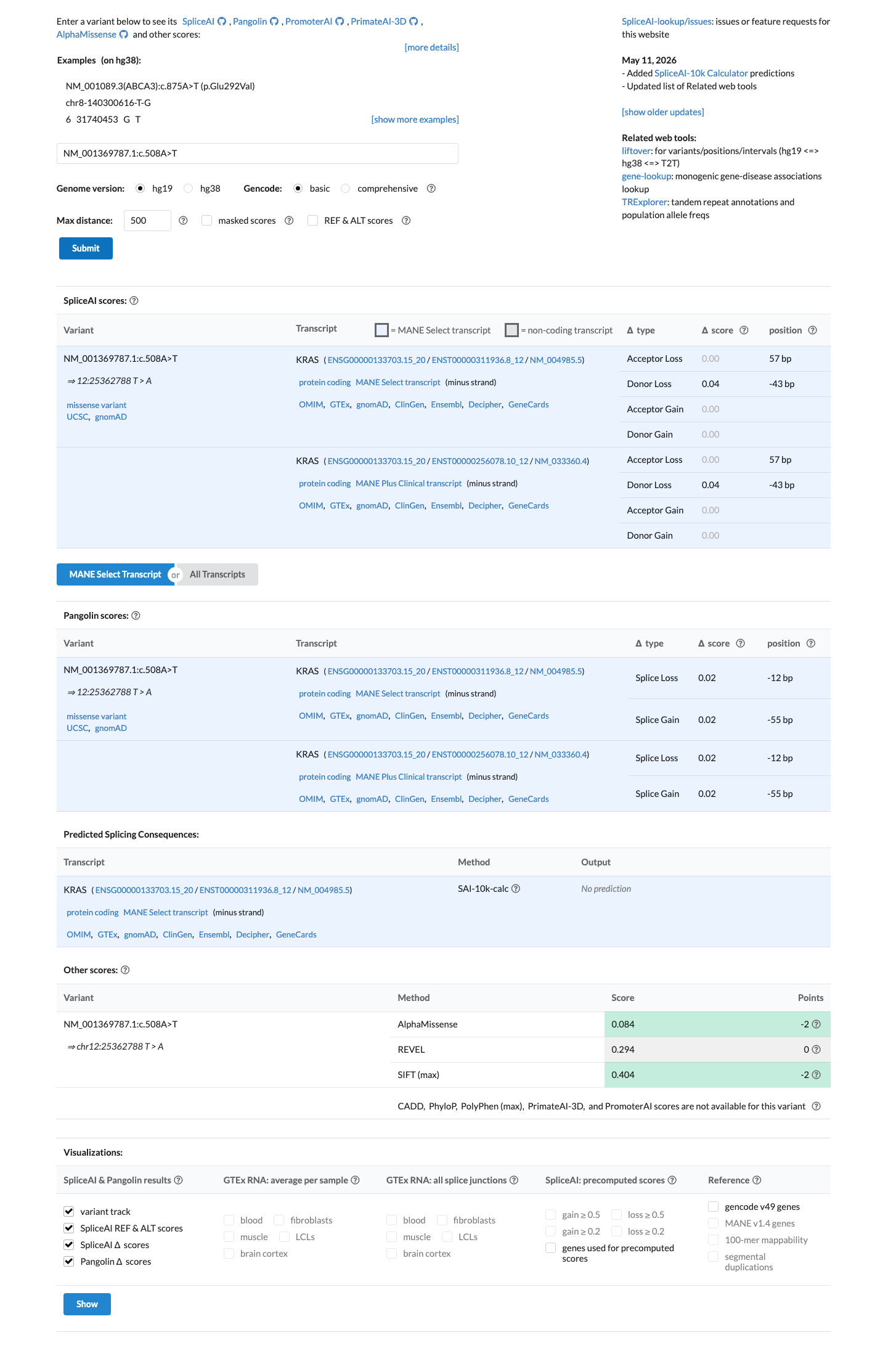Select example variant chr8-140300616-T-G
The width and height of the screenshot is (896, 1356).
point(108,103)
